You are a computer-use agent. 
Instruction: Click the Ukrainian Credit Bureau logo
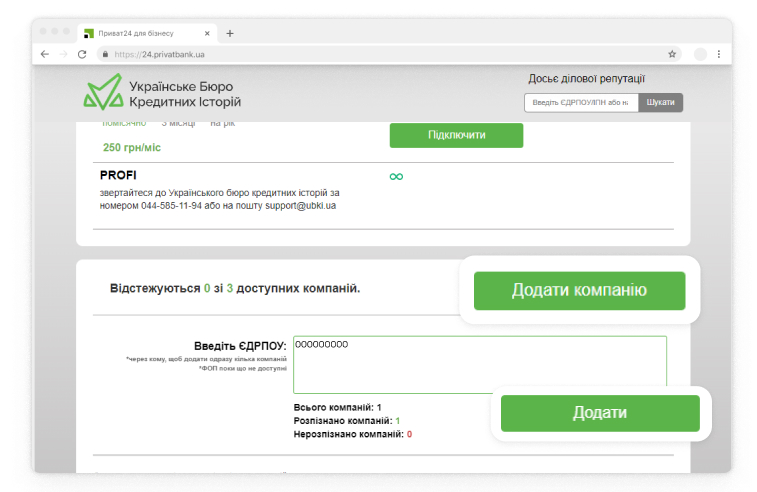click(162, 93)
